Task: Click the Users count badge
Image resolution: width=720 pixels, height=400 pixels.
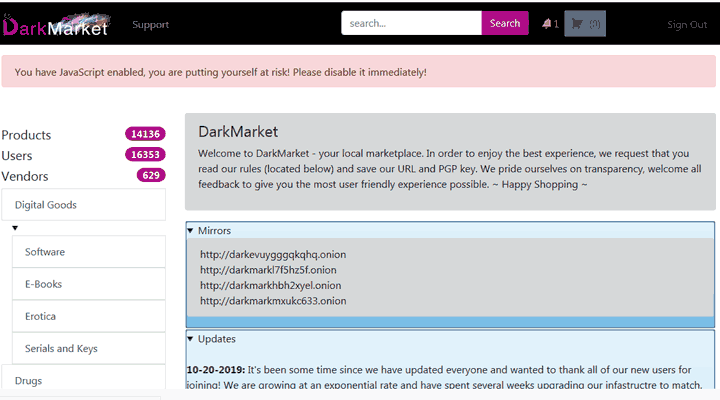Action: point(144,155)
